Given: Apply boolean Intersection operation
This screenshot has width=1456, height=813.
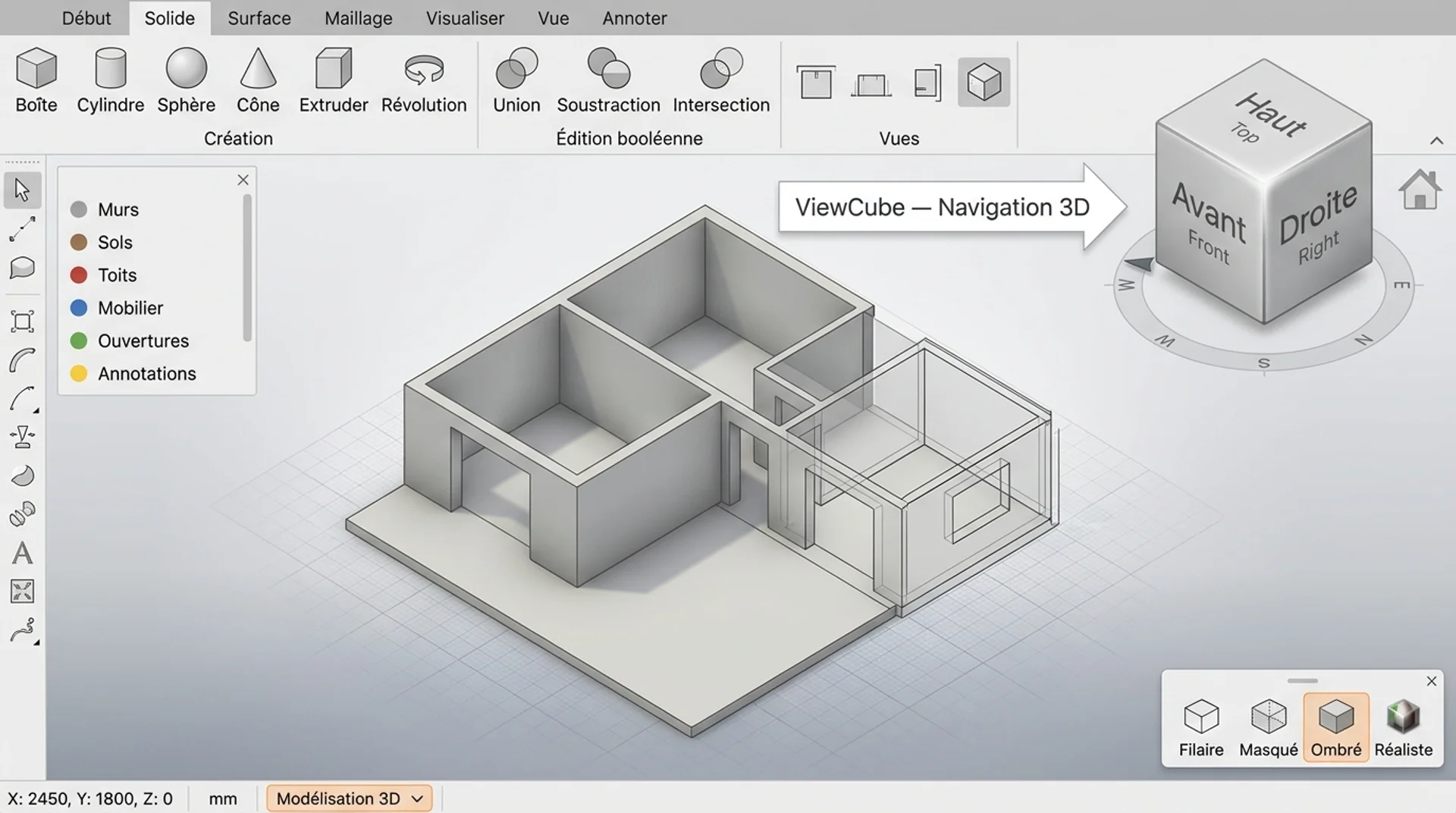Looking at the screenshot, I should click(721, 80).
